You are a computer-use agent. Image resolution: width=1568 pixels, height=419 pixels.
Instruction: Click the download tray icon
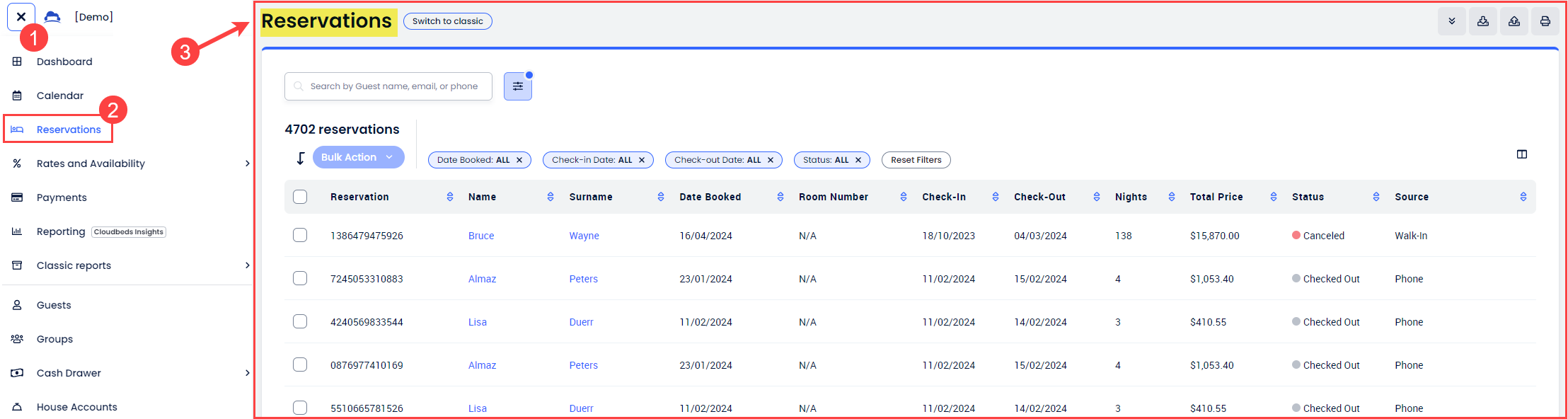click(1482, 21)
